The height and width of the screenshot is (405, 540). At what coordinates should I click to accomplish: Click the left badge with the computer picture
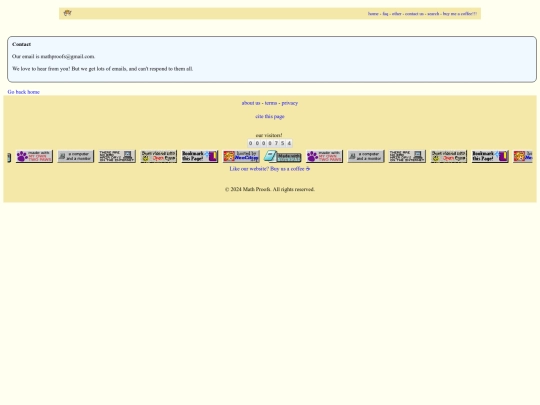117,157
